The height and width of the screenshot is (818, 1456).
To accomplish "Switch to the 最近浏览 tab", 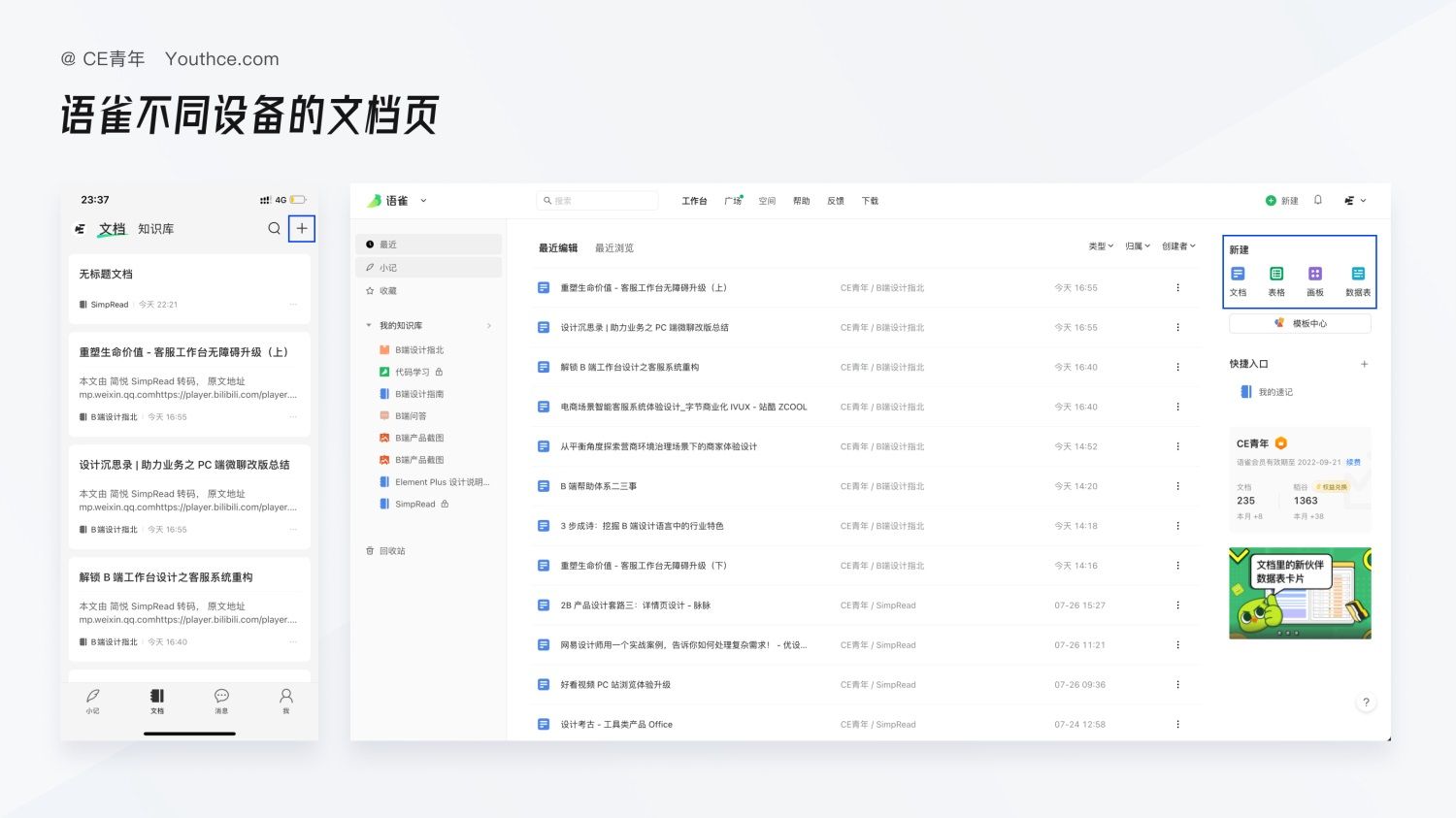I will point(614,247).
